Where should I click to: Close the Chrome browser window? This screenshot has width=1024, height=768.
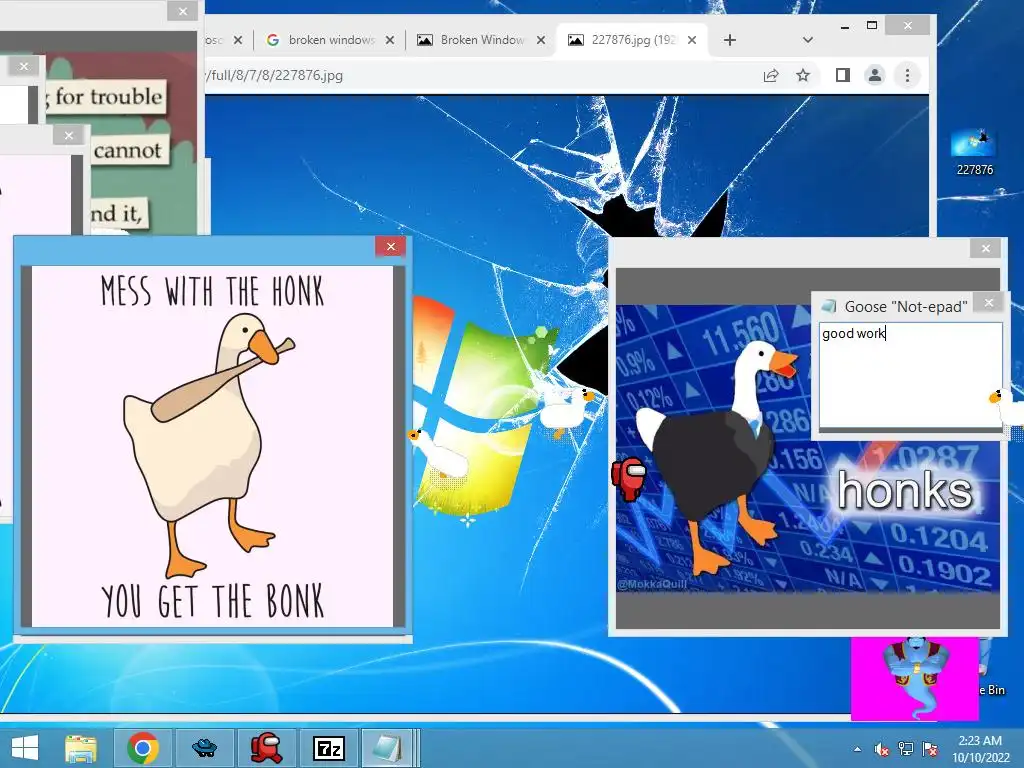908,25
